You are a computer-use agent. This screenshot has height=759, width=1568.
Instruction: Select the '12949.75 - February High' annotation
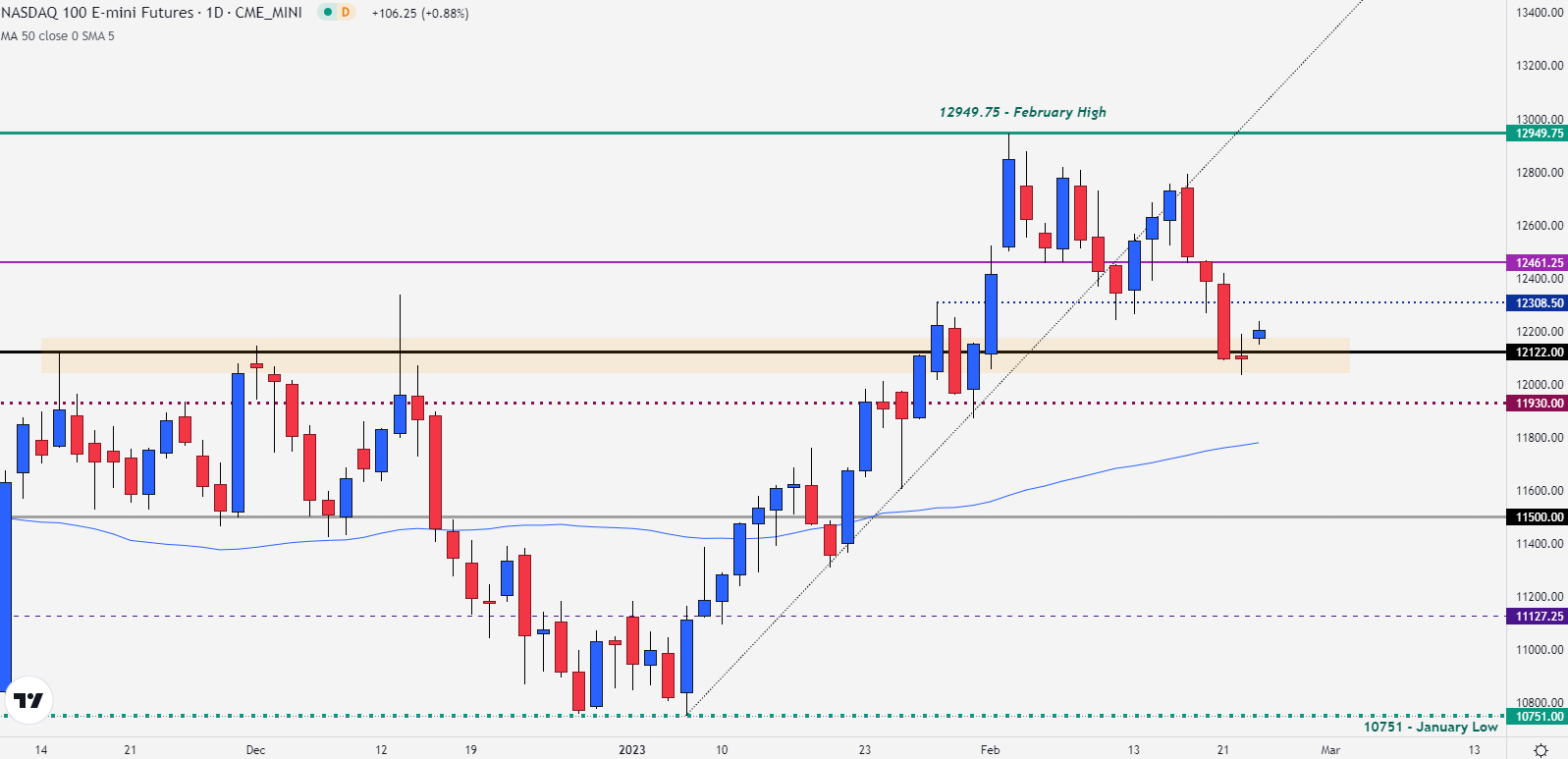pyautogui.click(x=1022, y=112)
